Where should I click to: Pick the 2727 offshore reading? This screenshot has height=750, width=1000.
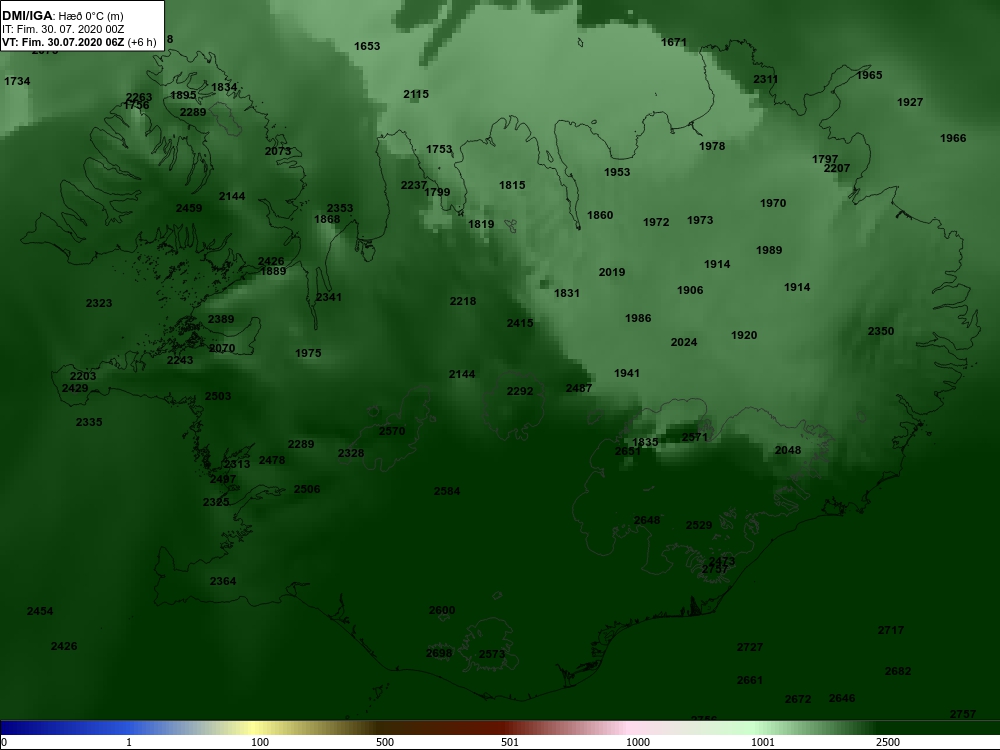750,647
